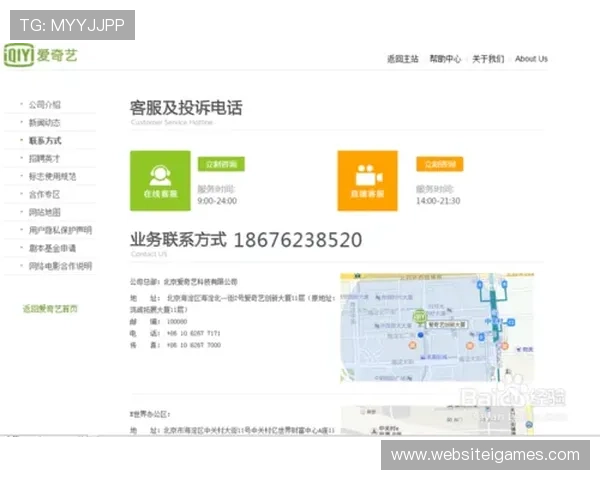Click the green 立刻咨询 consult button
Viewport: 600px width, 480px height.
(221, 164)
